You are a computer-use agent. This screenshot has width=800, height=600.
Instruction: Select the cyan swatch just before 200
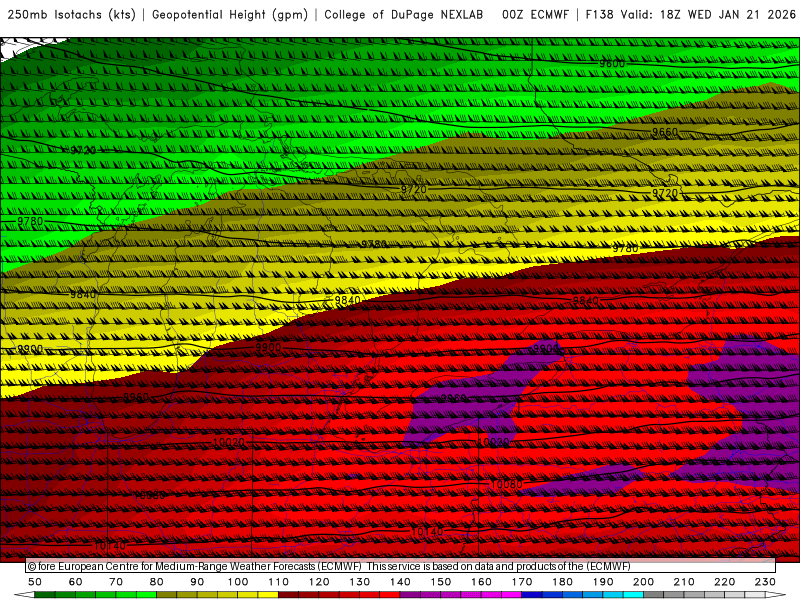[x=634, y=595]
